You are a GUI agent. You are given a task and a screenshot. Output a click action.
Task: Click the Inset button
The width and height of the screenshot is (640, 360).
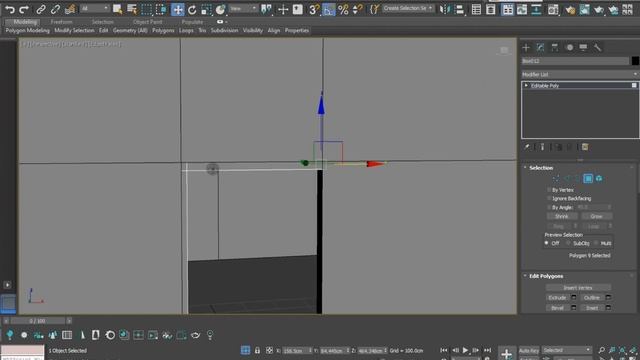coord(592,308)
